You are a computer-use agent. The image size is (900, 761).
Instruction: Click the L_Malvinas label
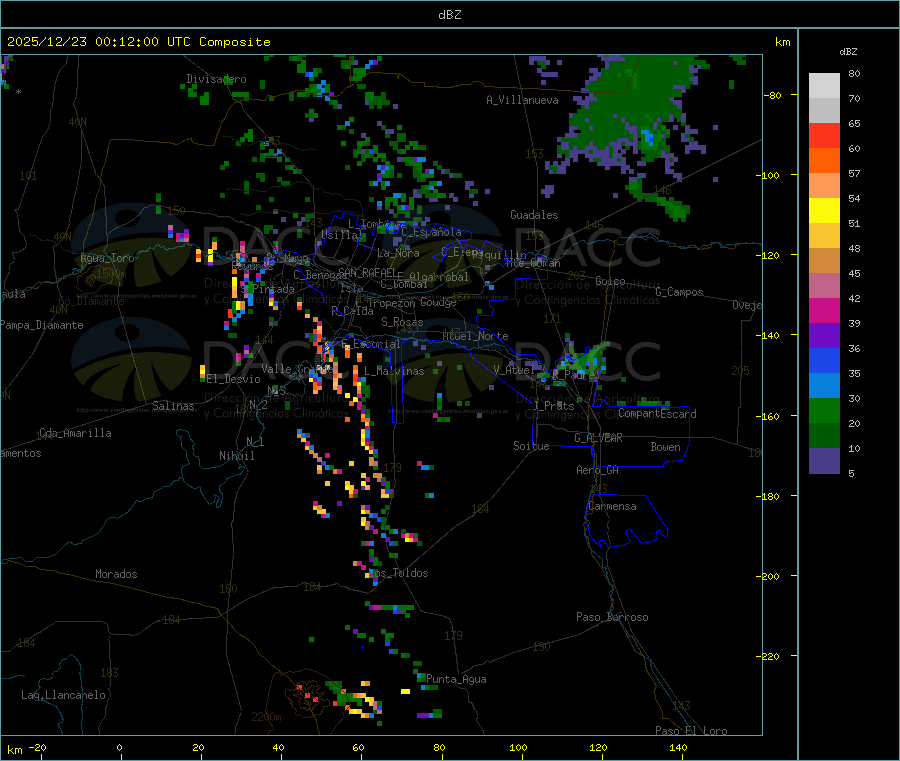[394, 371]
